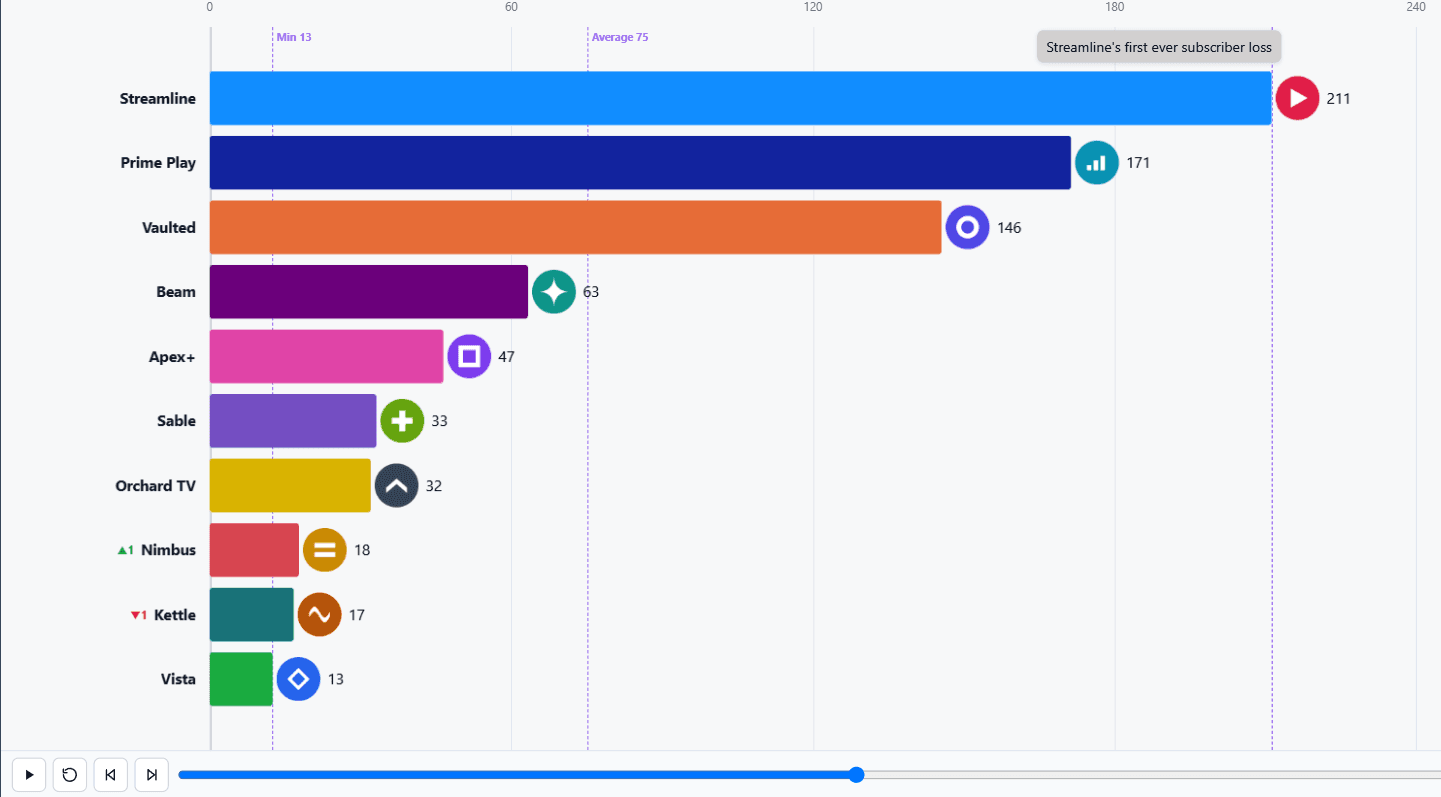Click the blue Streamline bar
1441x797 pixels.
[740, 98]
